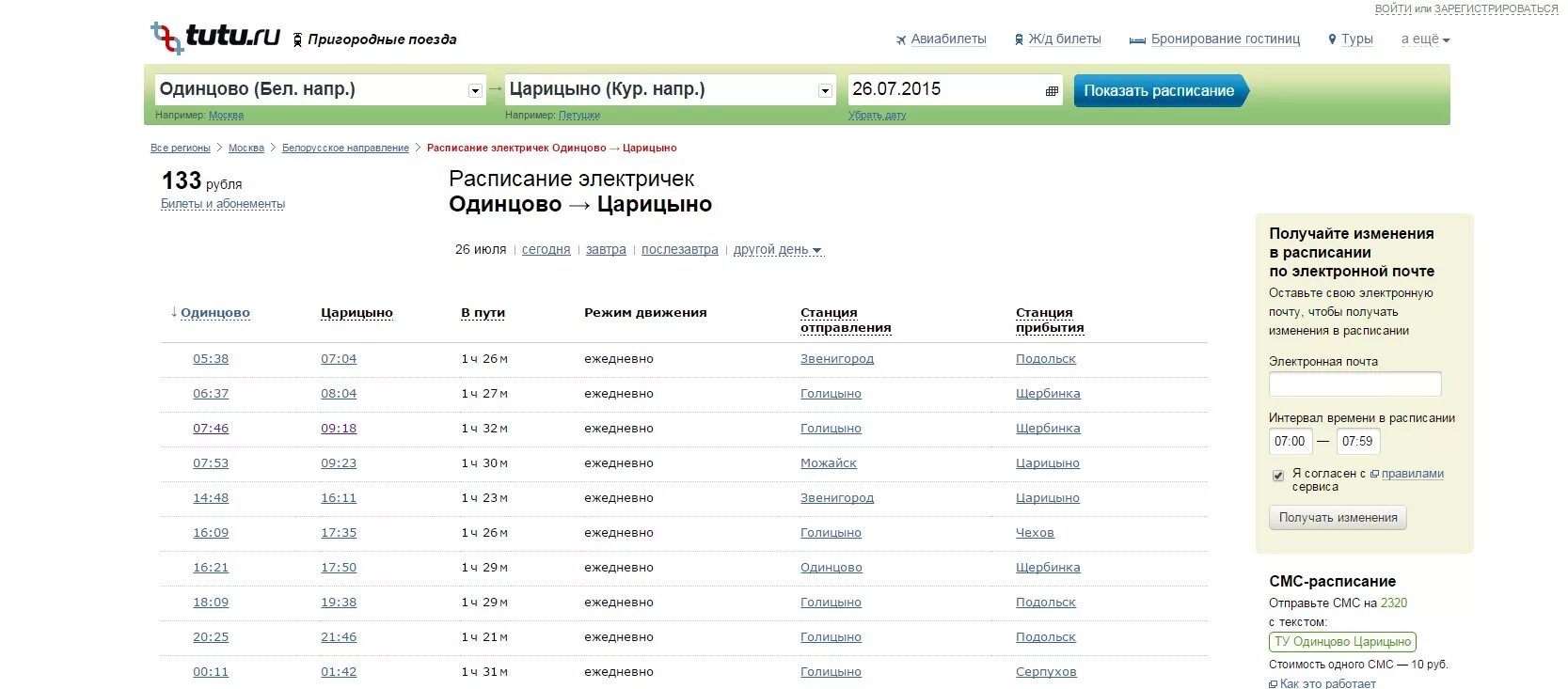Click the tutu.ru logo
This screenshot has height=689, width=1568.
click(x=215, y=38)
